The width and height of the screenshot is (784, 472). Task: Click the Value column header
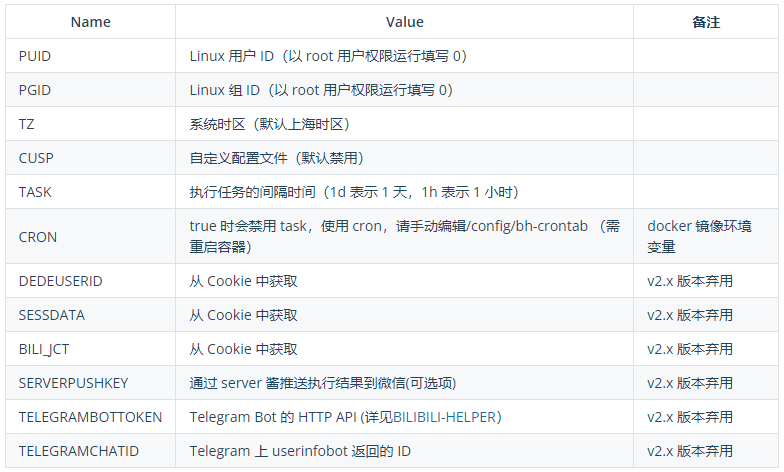click(x=404, y=22)
